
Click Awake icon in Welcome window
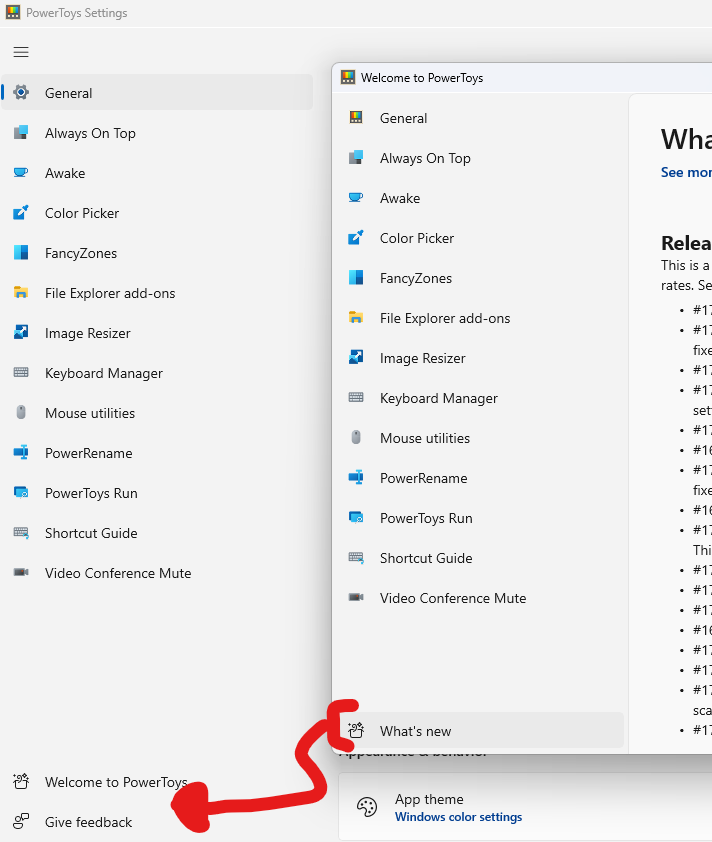(x=356, y=198)
